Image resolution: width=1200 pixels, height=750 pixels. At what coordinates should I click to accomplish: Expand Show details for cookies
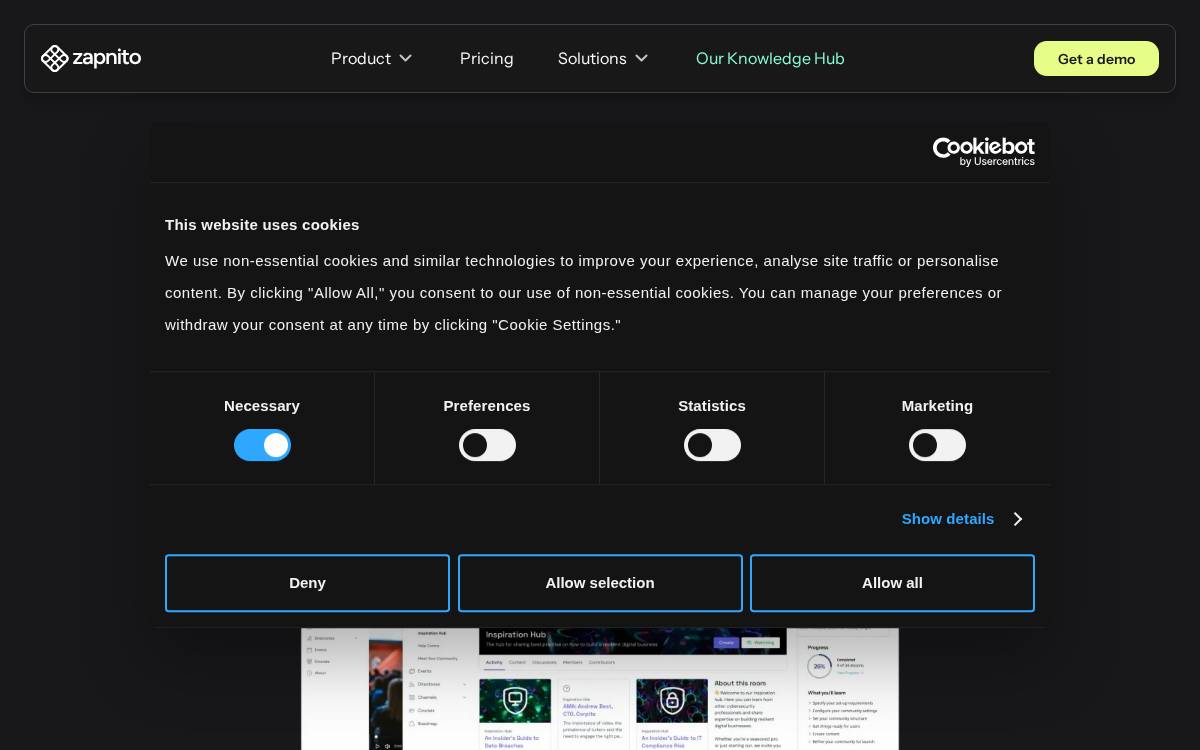pos(962,519)
